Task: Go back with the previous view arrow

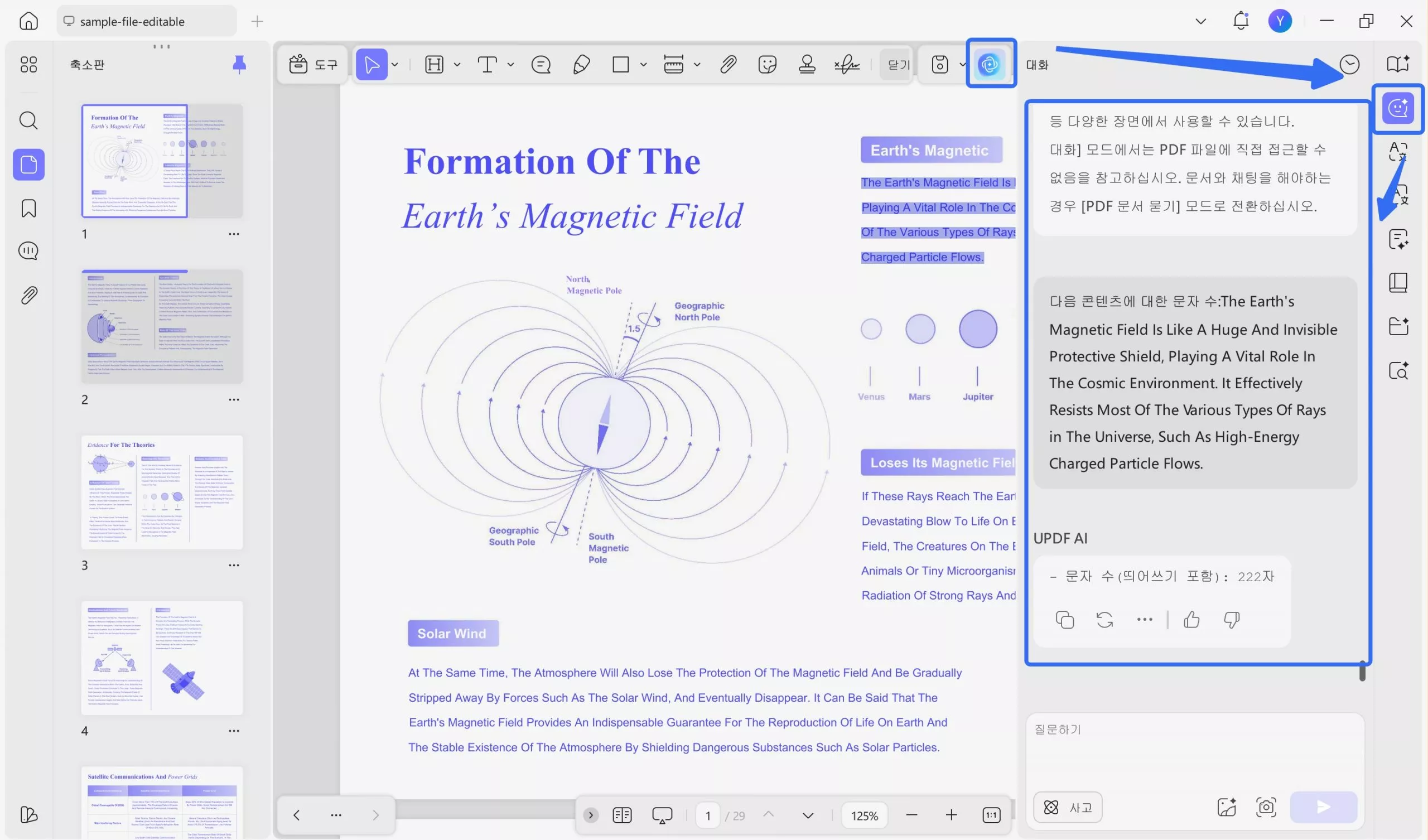Action: click(296, 815)
